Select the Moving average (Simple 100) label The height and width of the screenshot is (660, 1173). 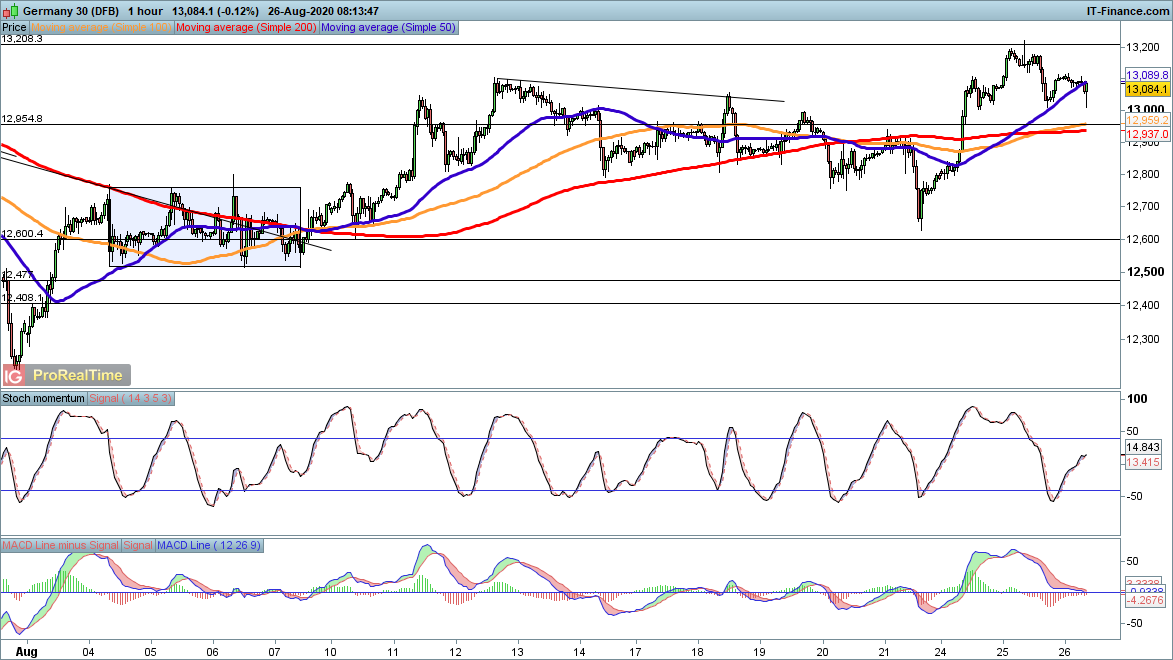click(102, 28)
